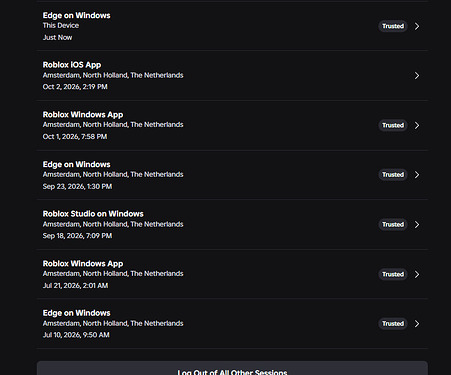Select 'Roblox Windows App' title dated Jul 21
Viewport: 451px width, 375px height.
coord(83,264)
